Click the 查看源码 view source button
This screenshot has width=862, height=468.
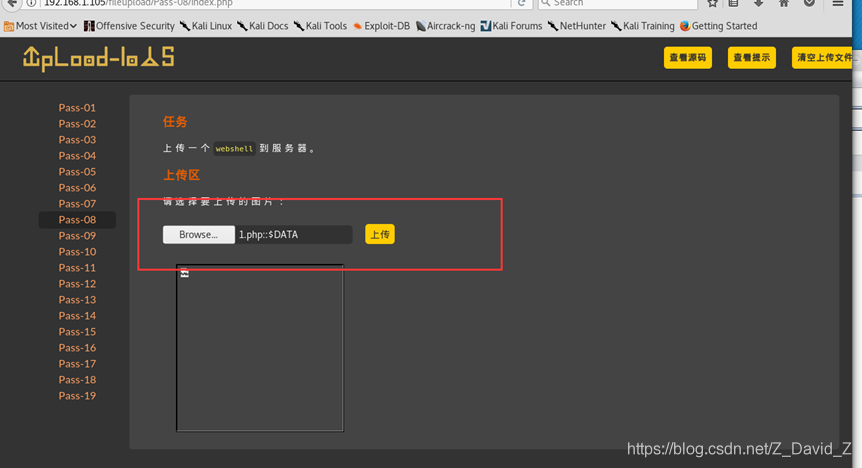click(688, 58)
